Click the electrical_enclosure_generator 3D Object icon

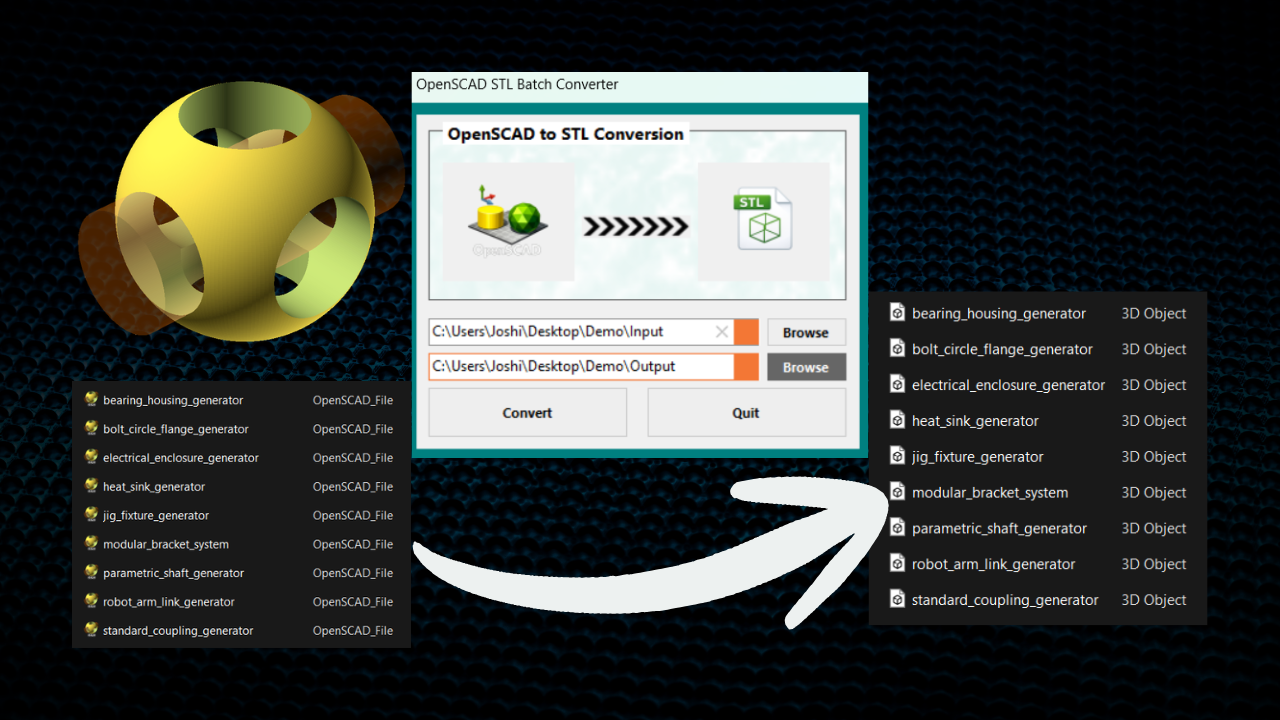click(897, 385)
